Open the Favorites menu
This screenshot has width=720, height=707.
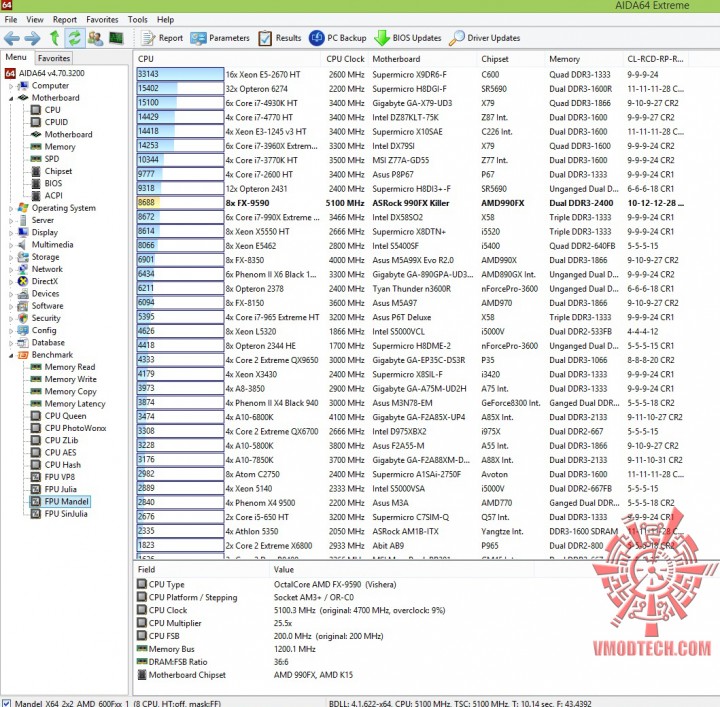[x=102, y=19]
